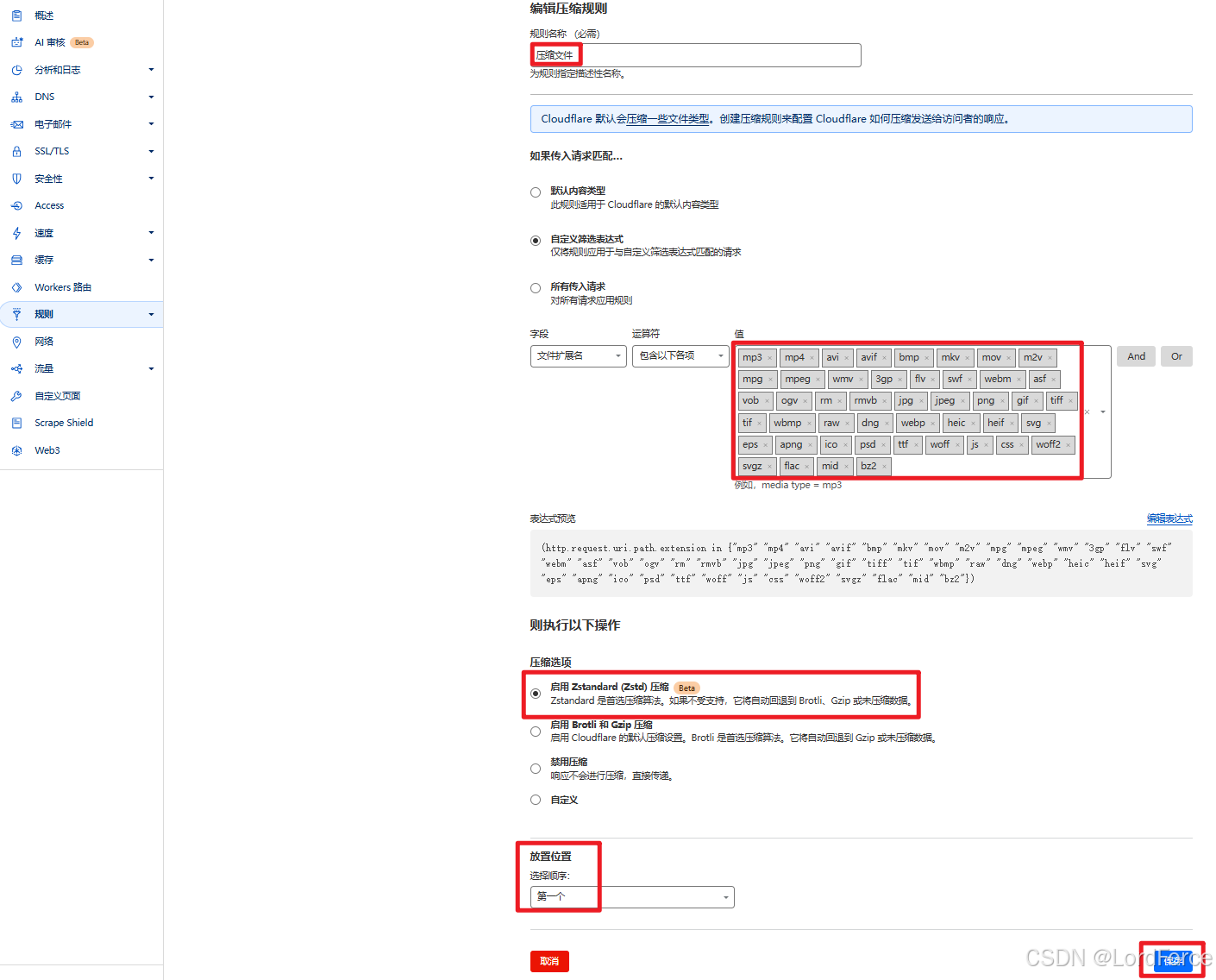Viewport: 1216px width, 980px height.
Task: Click the DNS network icon in sidebar
Action: (16, 97)
